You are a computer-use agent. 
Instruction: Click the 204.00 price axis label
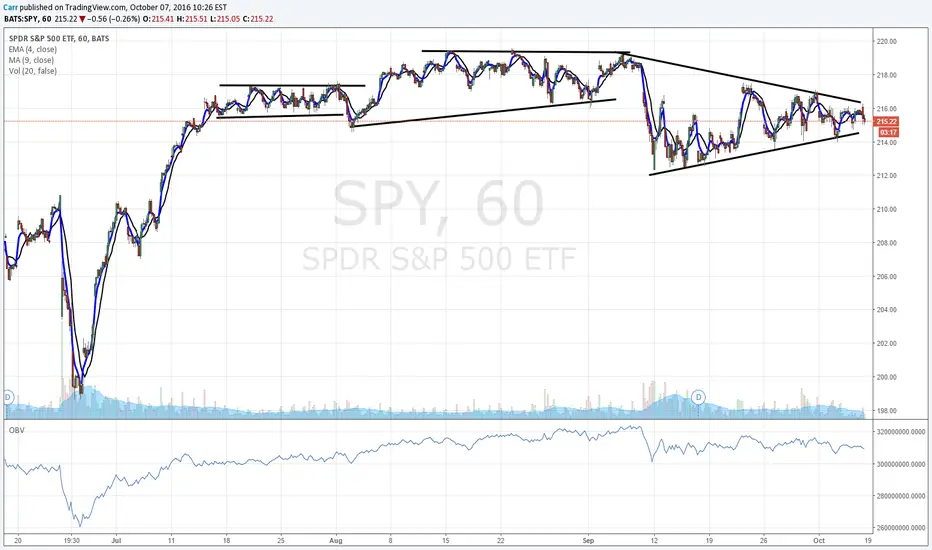(886, 310)
